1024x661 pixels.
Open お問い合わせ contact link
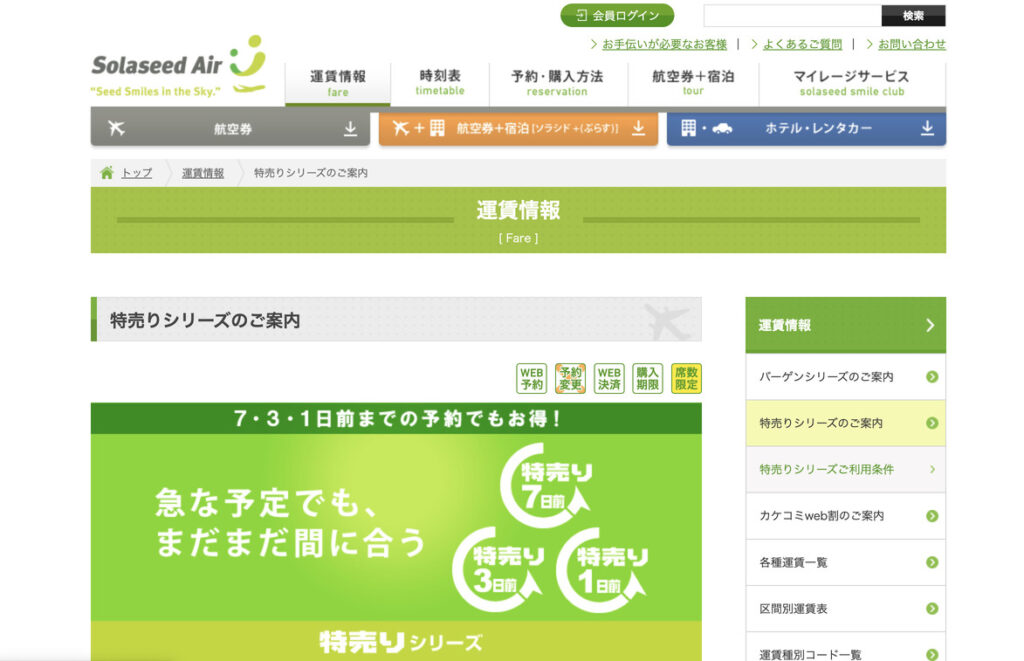pyautogui.click(x=912, y=44)
